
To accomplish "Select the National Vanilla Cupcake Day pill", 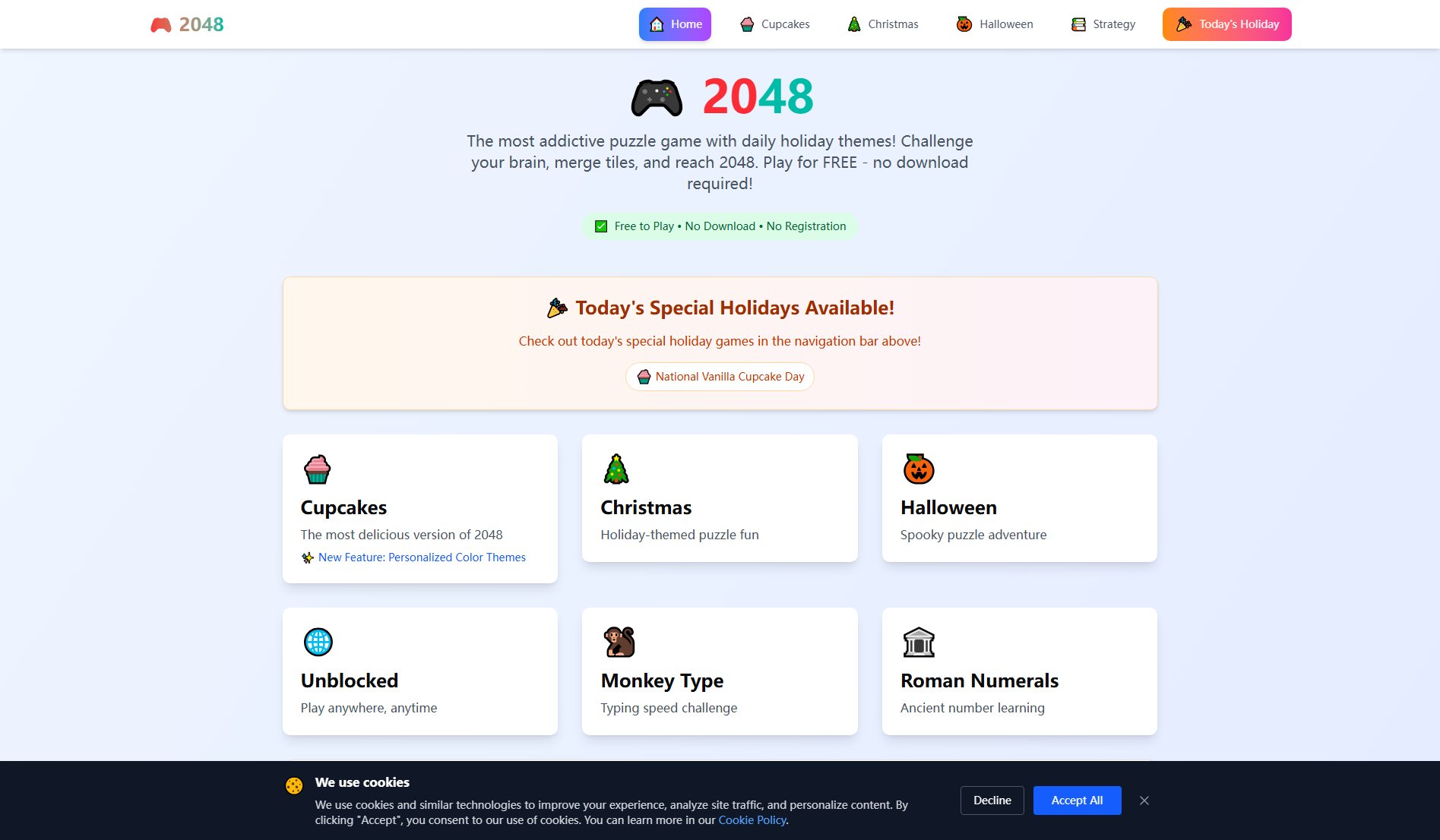I will click(x=720, y=377).
